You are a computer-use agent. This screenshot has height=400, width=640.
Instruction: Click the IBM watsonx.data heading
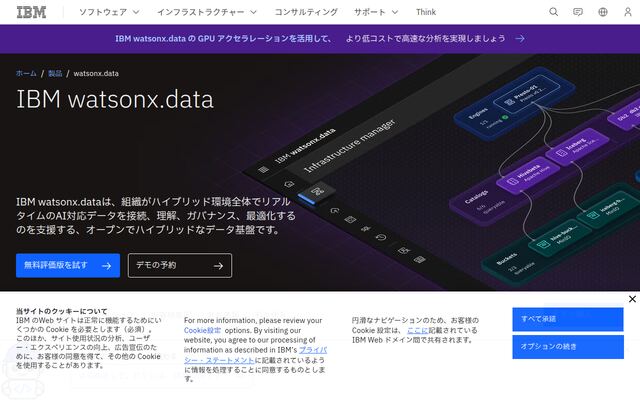click(115, 99)
